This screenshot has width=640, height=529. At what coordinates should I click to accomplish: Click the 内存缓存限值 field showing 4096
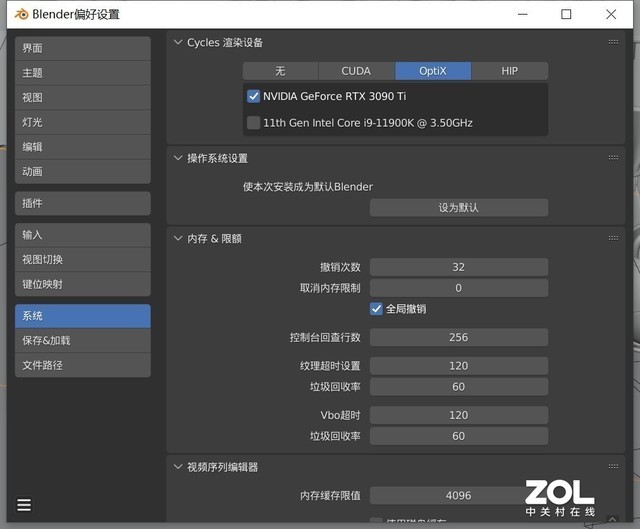459,496
